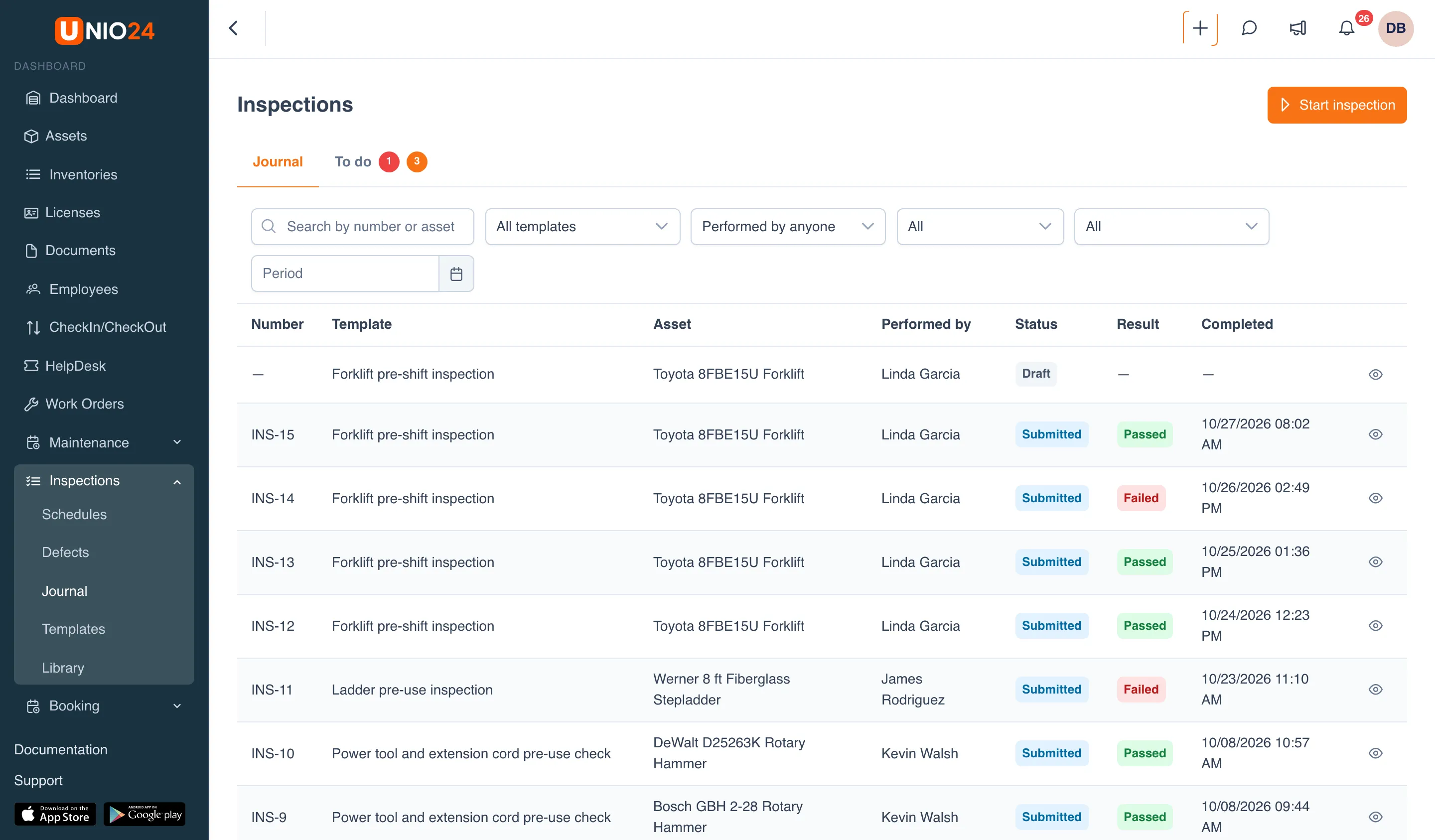View INS-10 via its eye icon
Screen dimensions: 1435x840
1375,753
